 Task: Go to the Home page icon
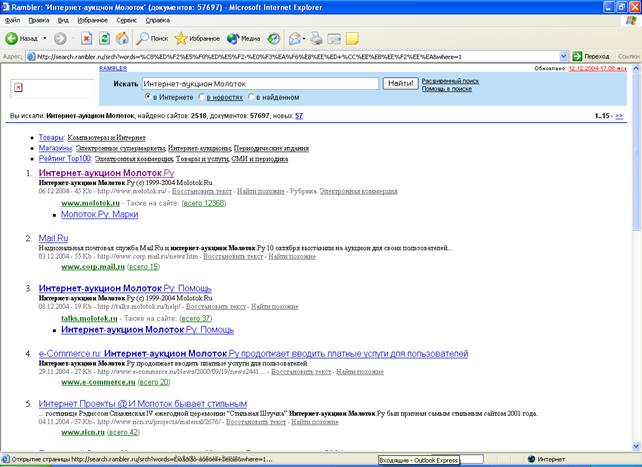click(122, 39)
